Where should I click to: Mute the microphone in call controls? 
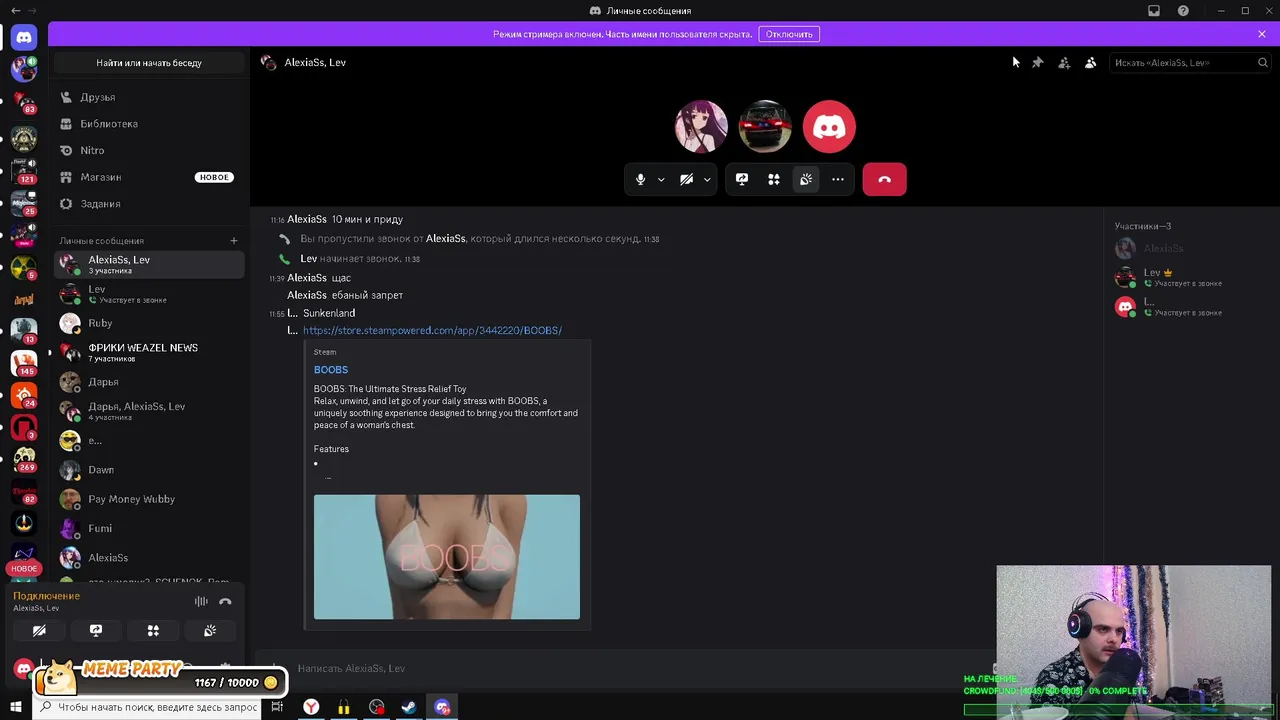coord(641,179)
